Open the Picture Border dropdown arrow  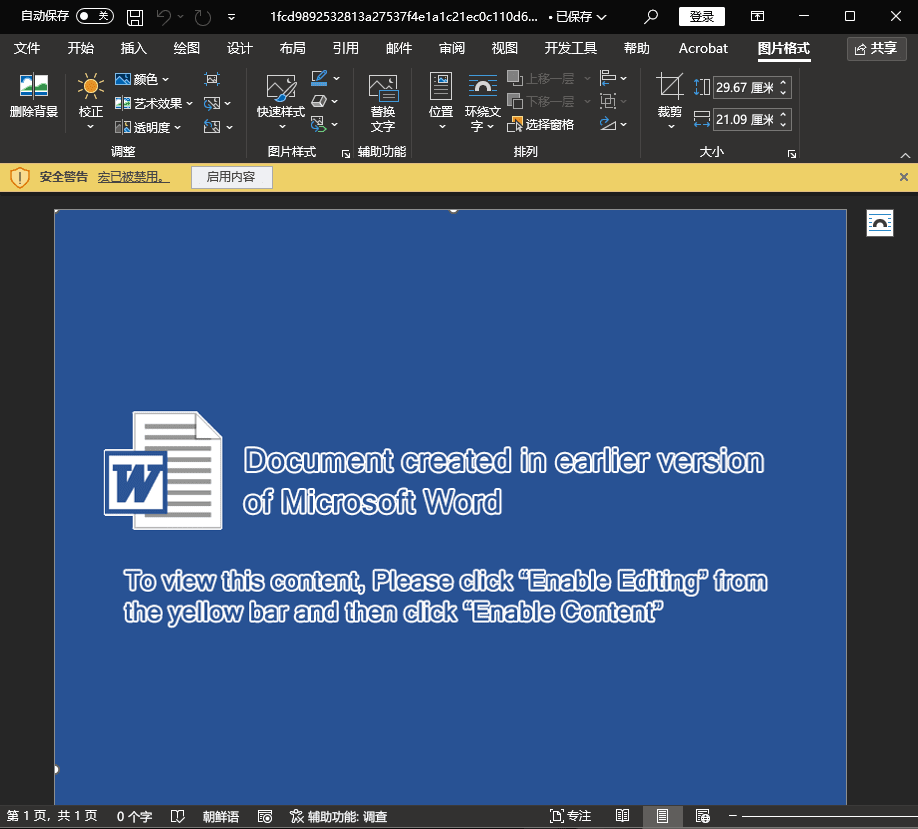tap(337, 78)
